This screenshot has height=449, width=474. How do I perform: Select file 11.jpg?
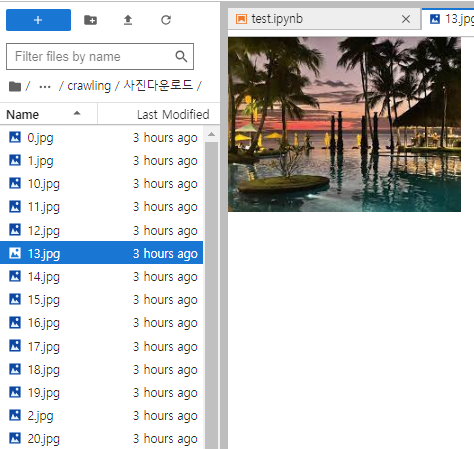(101, 207)
